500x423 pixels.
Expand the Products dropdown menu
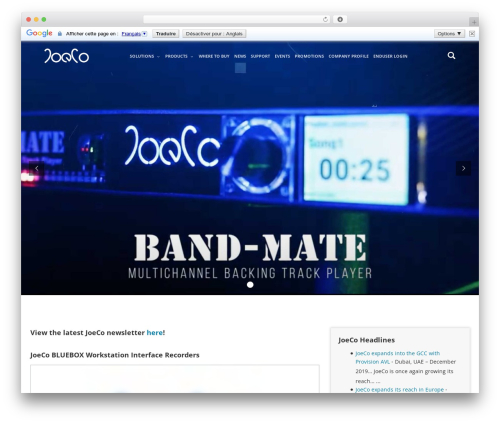179,56
